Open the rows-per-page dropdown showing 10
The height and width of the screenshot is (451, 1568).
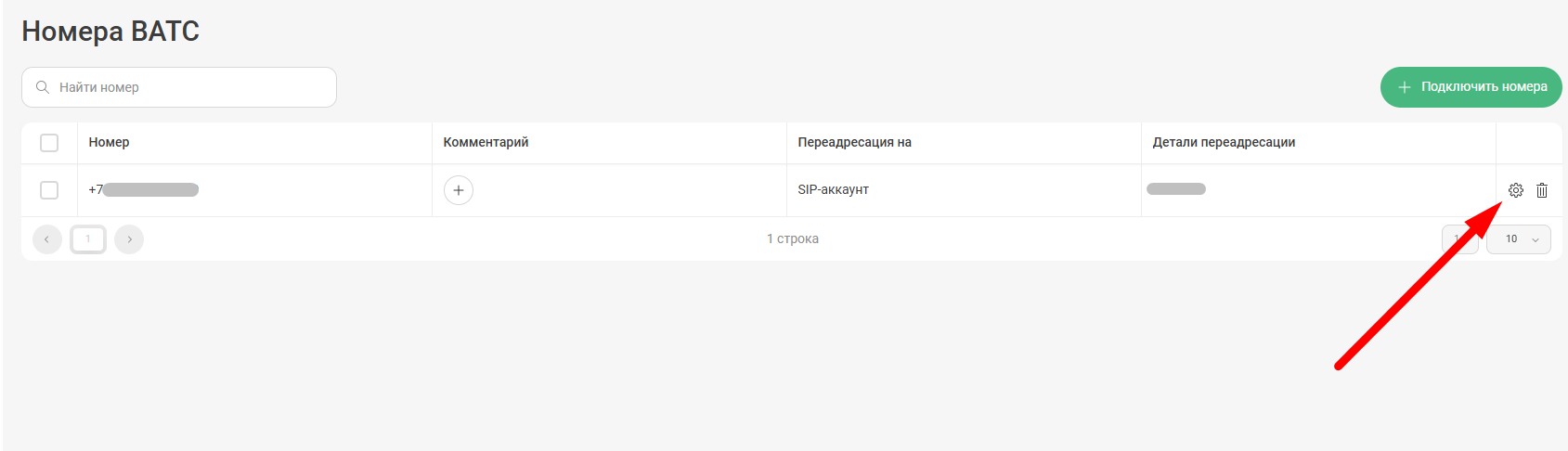click(x=1518, y=239)
